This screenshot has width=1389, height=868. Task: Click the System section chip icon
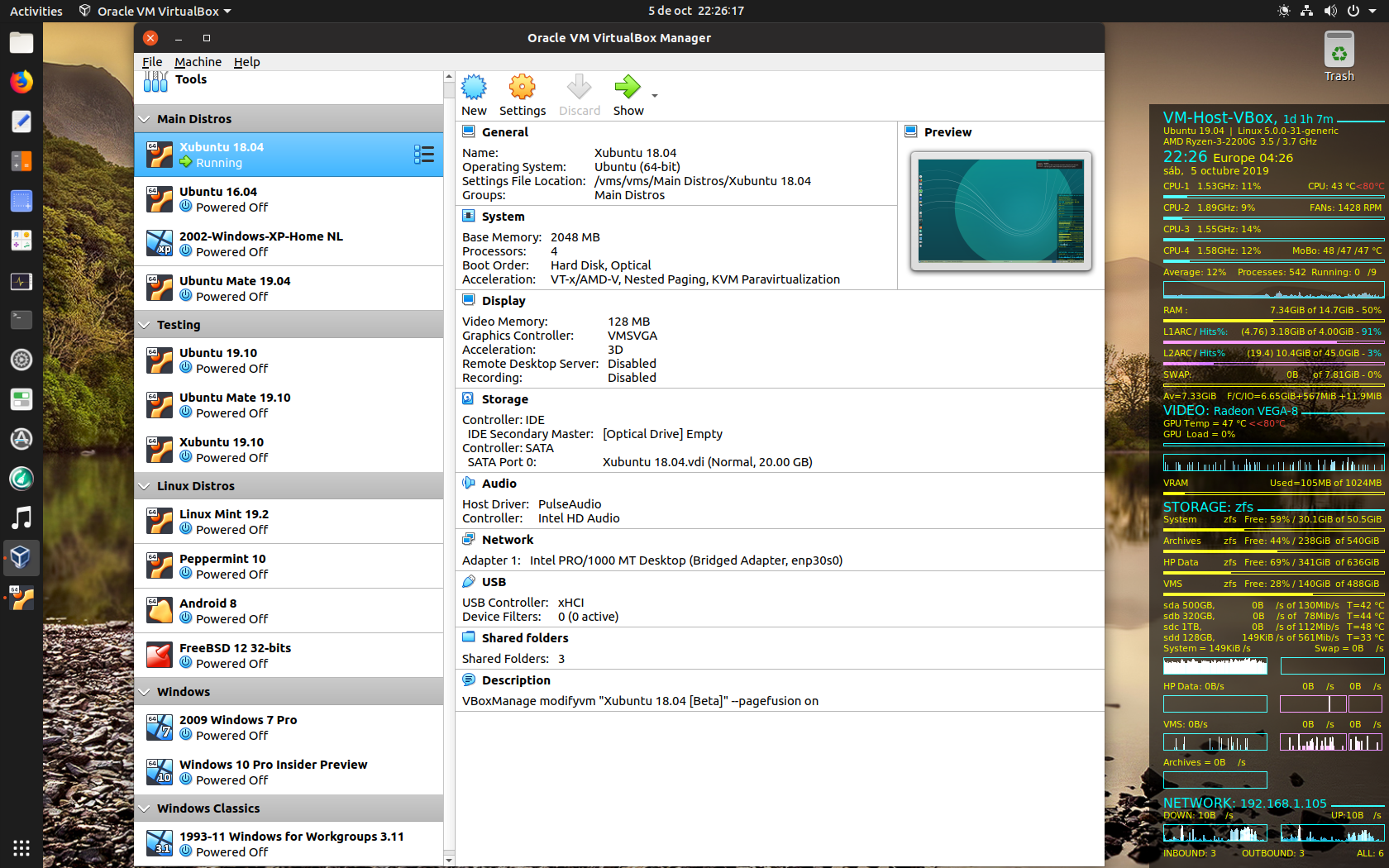click(469, 216)
